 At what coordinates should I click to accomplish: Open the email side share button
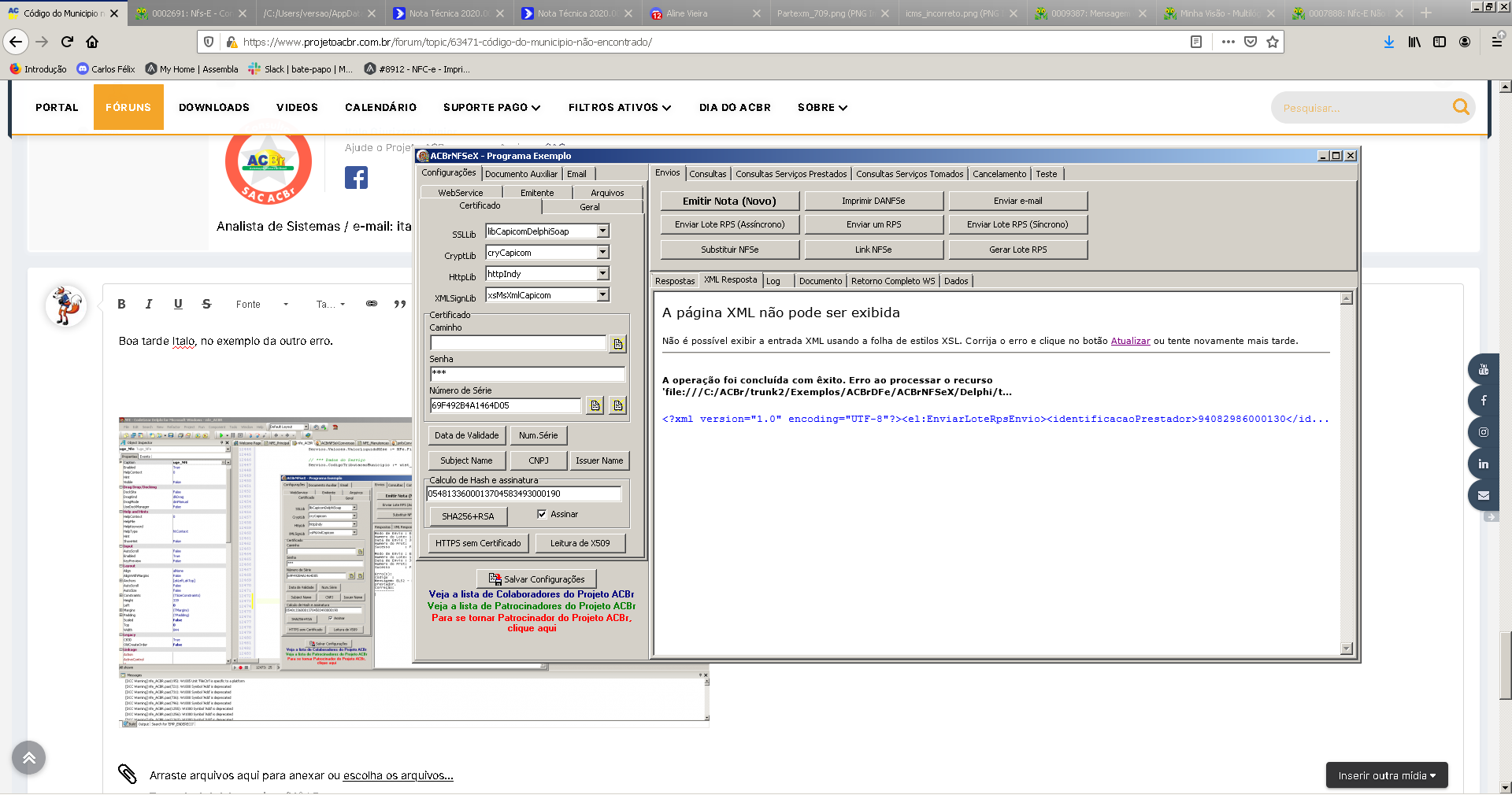pyautogui.click(x=1484, y=495)
